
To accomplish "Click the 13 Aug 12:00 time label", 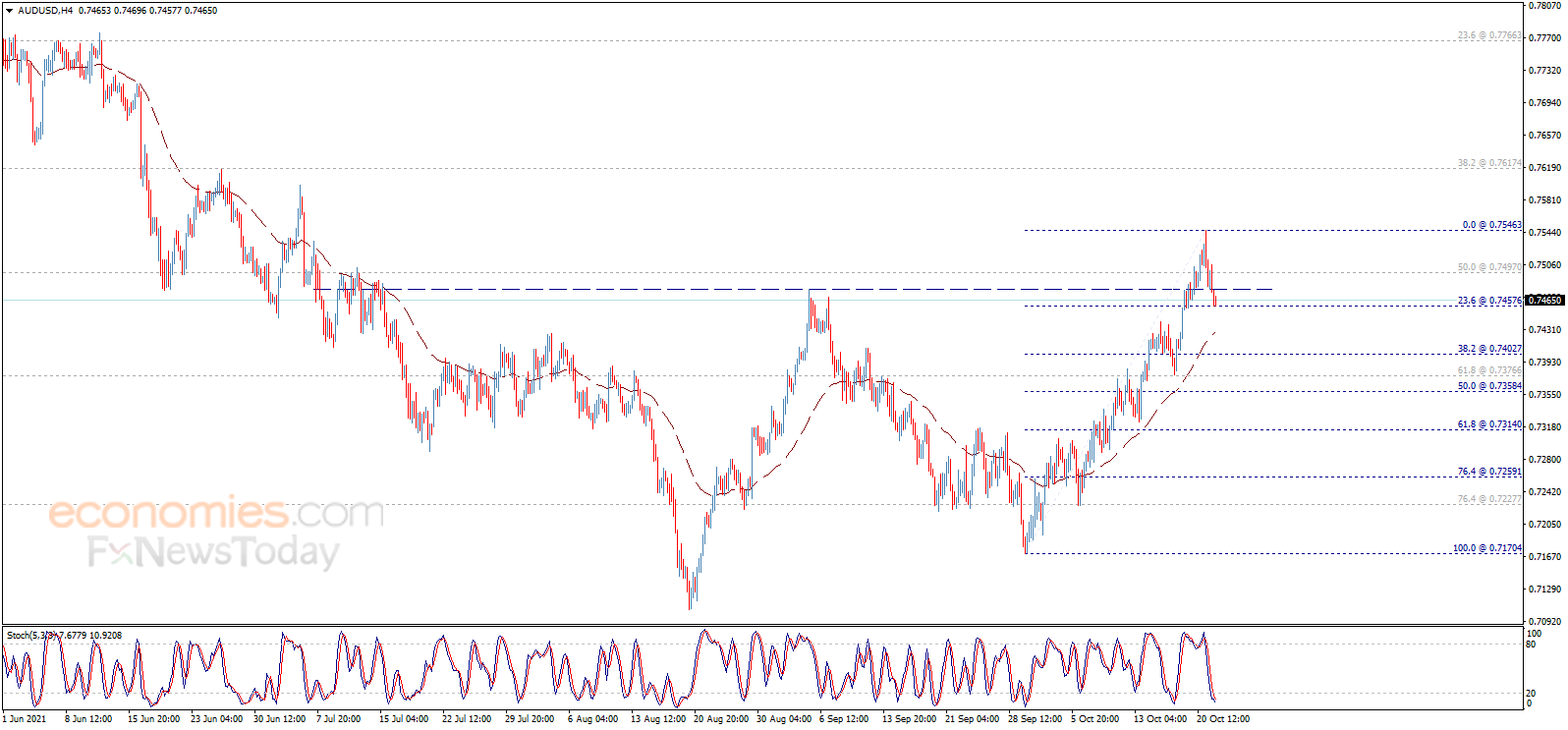I will pyautogui.click(x=658, y=719).
